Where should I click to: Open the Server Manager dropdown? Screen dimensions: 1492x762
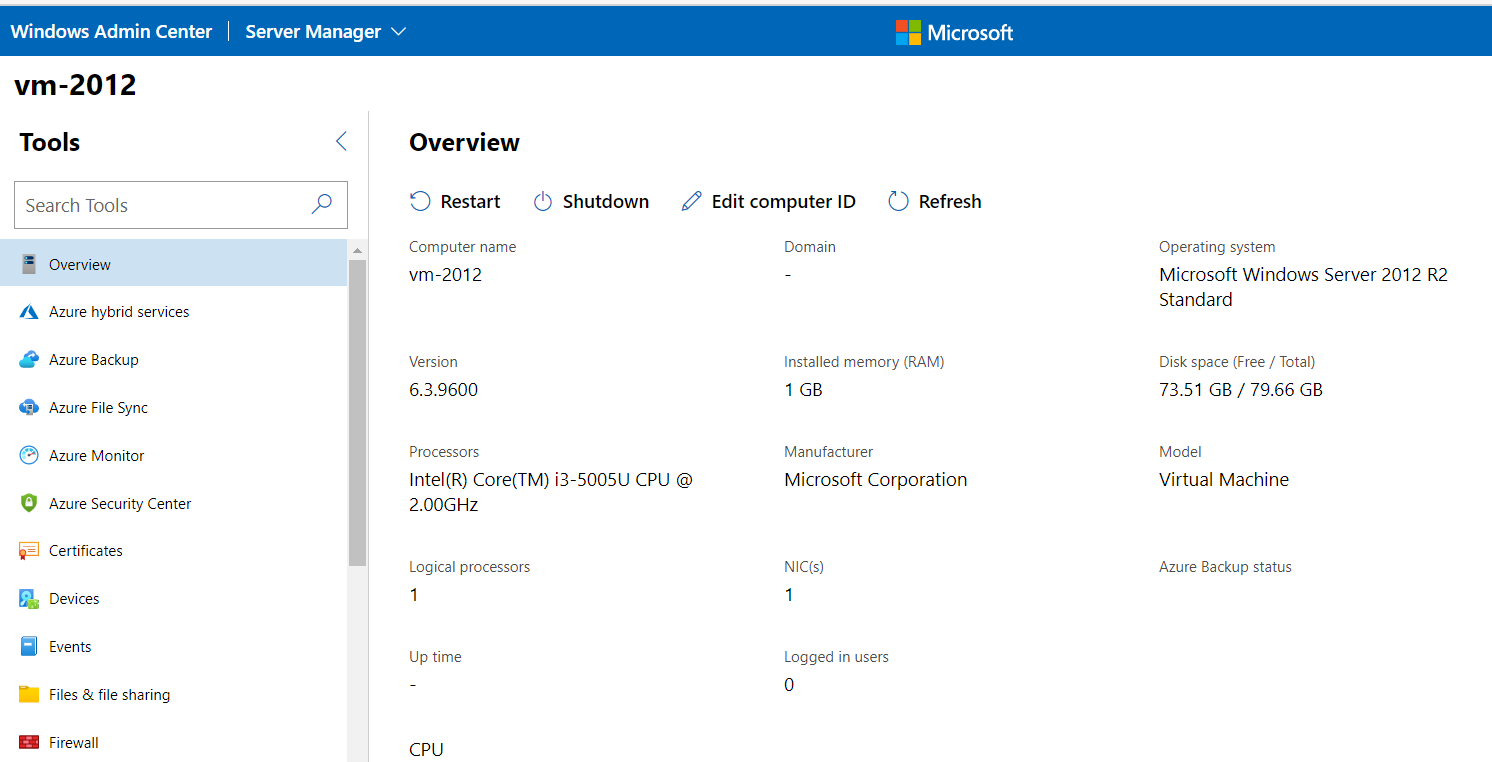click(x=326, y=32)
